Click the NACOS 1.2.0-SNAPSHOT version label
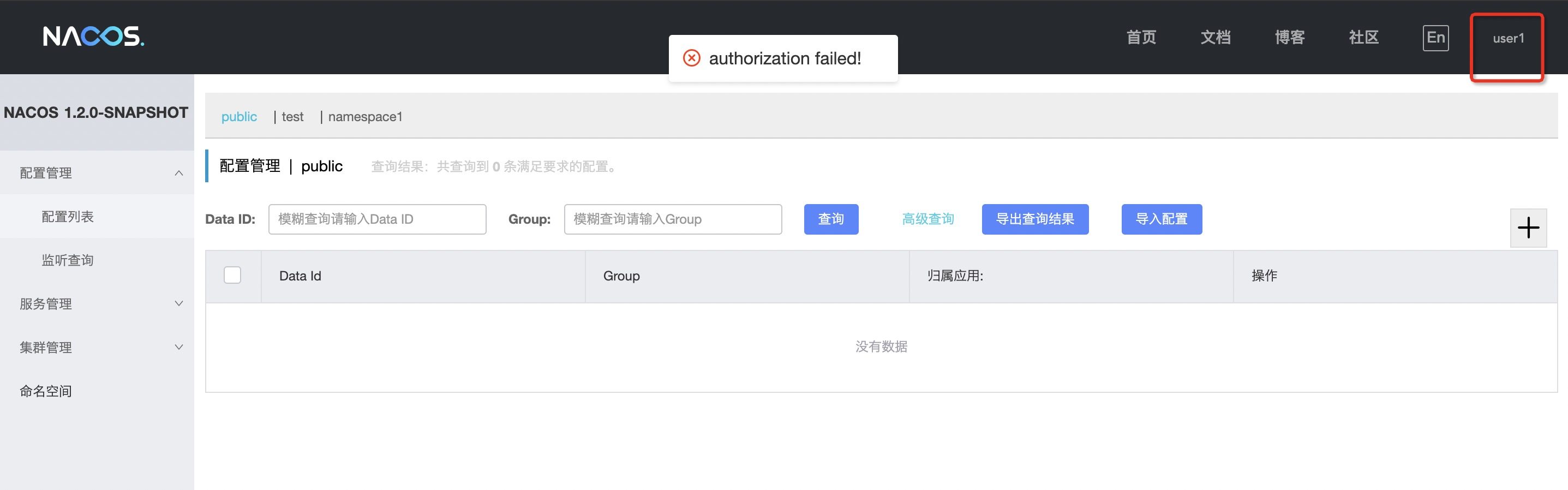The width and height of the screenshot is (1568, 490). [96, 112]
